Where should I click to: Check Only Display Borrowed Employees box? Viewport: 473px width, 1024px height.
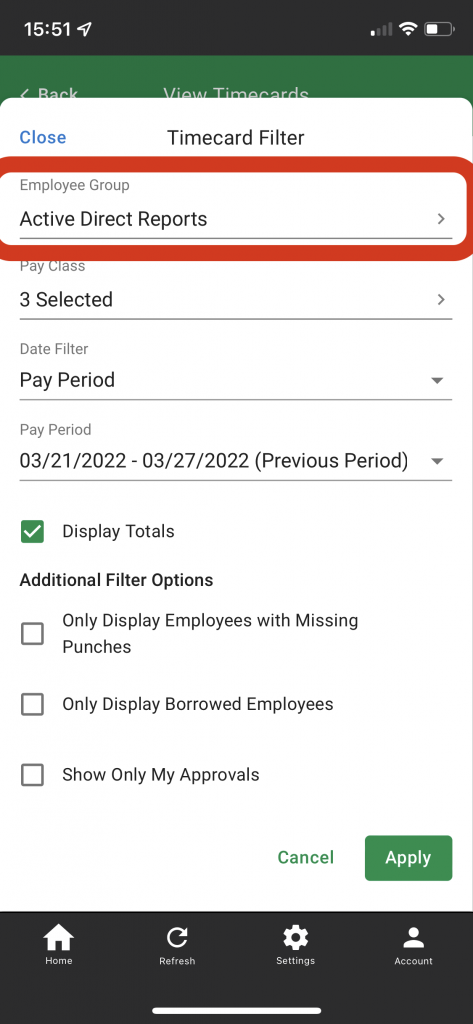pos(33,705)
